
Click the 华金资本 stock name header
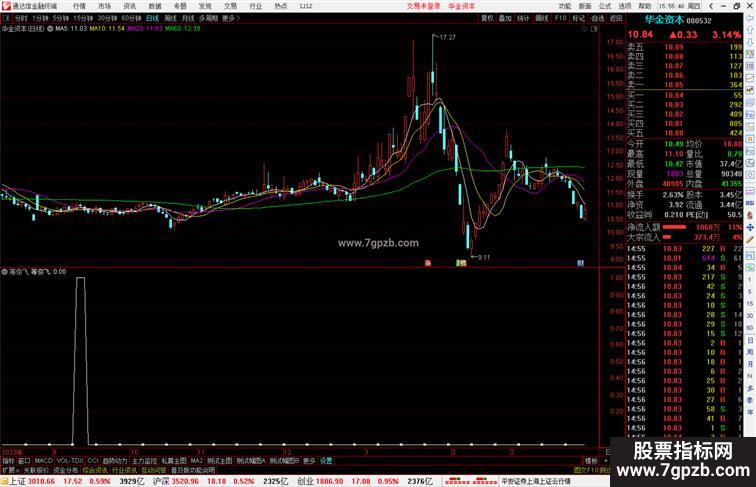pyautogui.click(x=664, y=20)
